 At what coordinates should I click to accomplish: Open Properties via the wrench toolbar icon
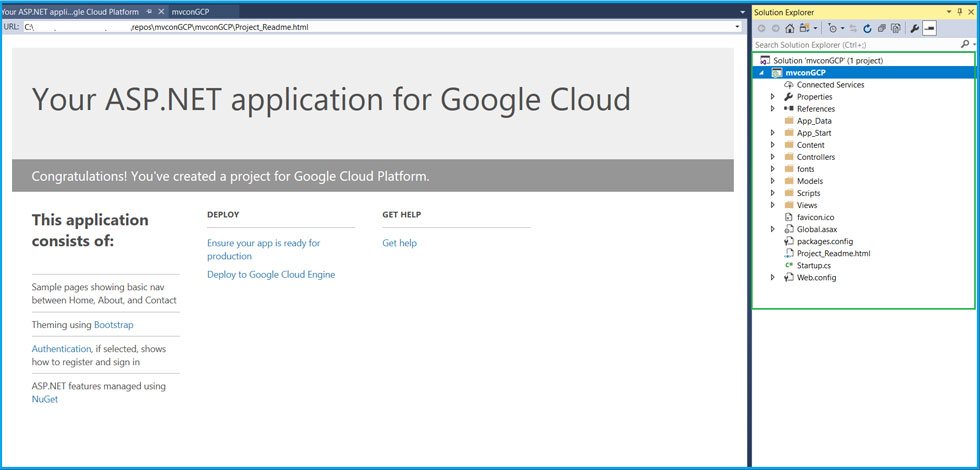[914, 29]
